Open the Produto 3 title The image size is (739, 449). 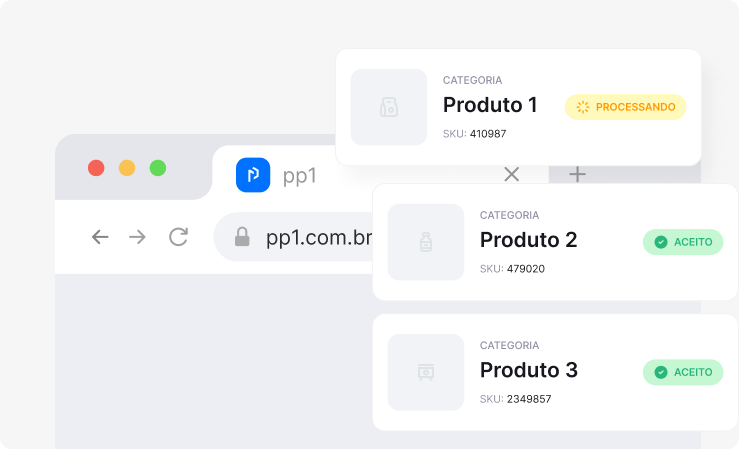click(529, 370)
